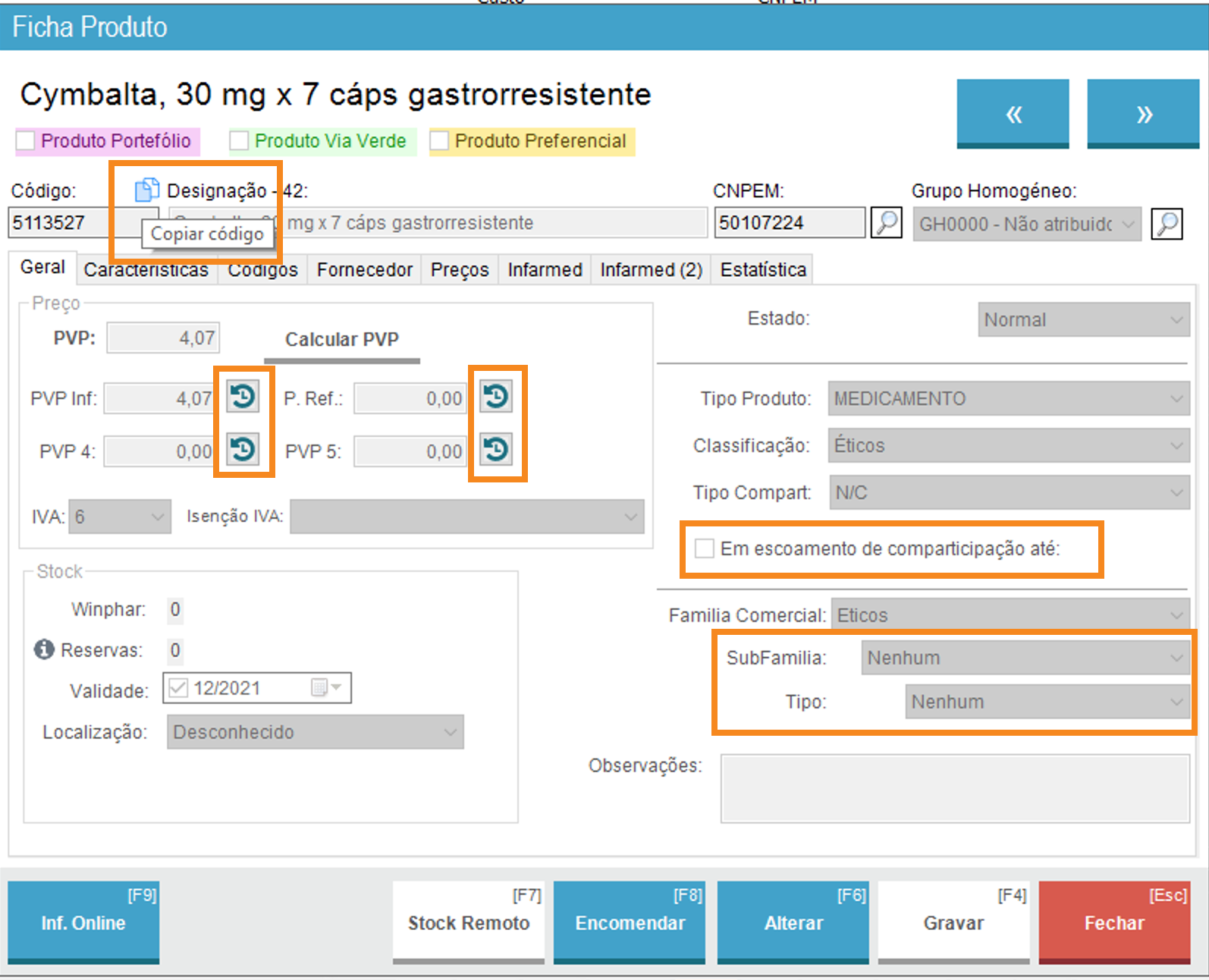
Task: Open the Tipo Produto dropdown
Action: point(1008,399)
